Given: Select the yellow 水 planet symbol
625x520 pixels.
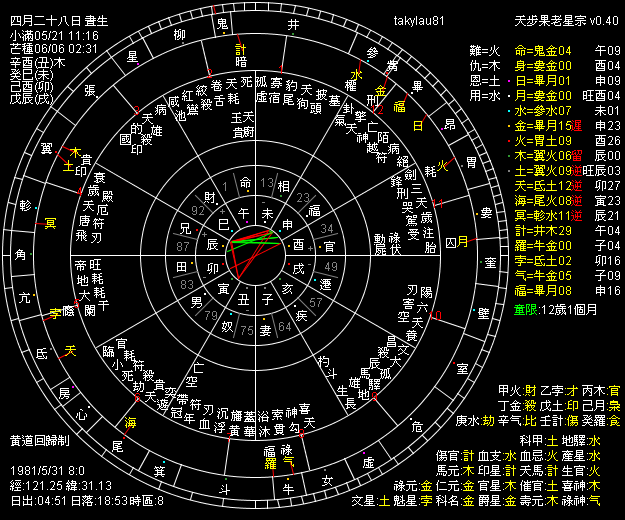Looking at the screenshot, I should [356, 74].
